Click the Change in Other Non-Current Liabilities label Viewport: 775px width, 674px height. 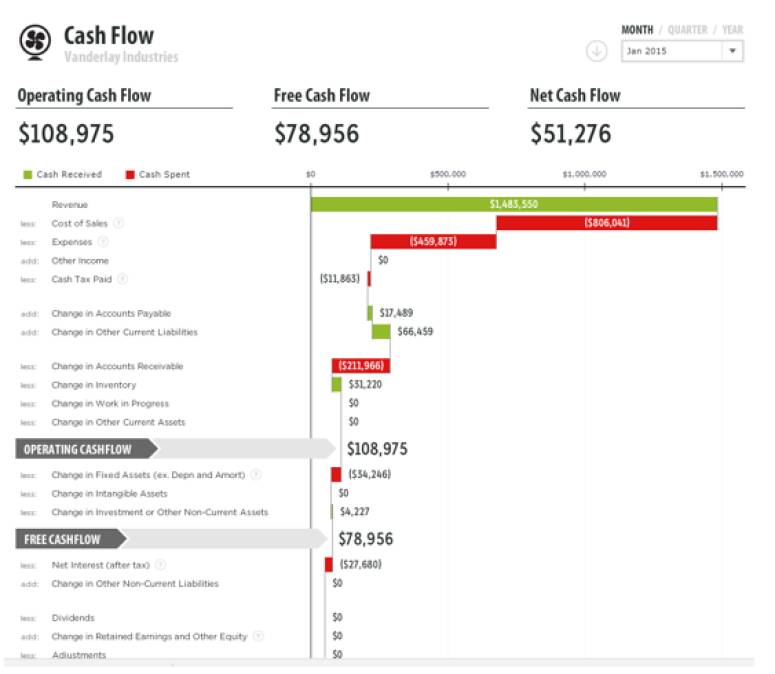coord(135,584)
